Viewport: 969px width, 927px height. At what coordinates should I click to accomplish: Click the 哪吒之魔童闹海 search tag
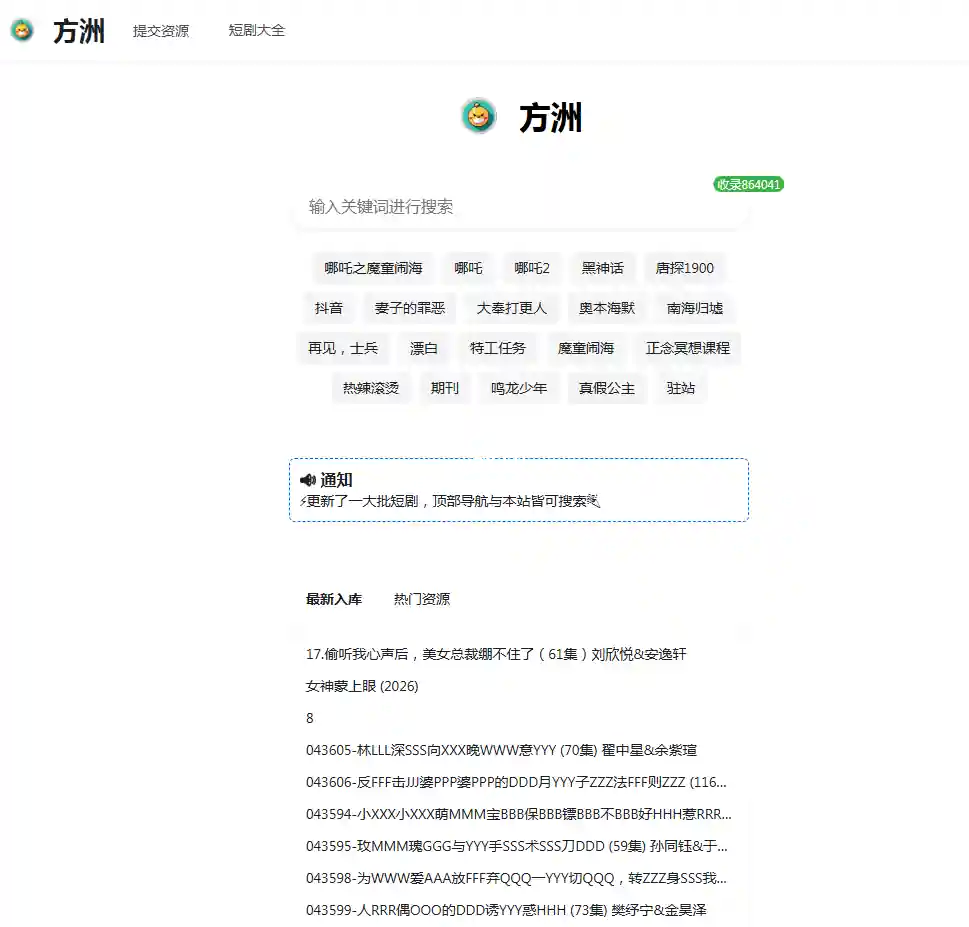point(373,268)
